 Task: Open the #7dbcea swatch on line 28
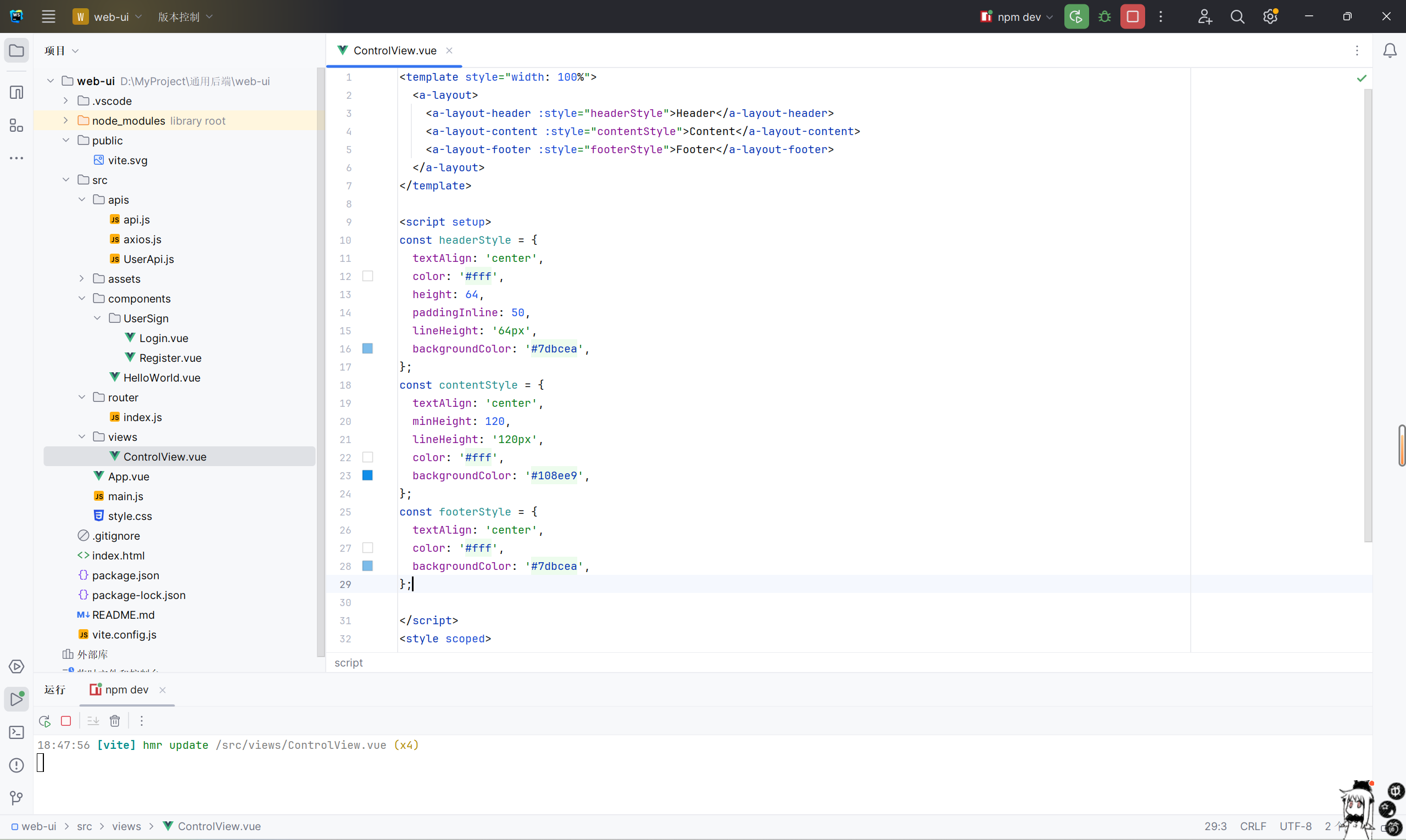tap(367, 566)
